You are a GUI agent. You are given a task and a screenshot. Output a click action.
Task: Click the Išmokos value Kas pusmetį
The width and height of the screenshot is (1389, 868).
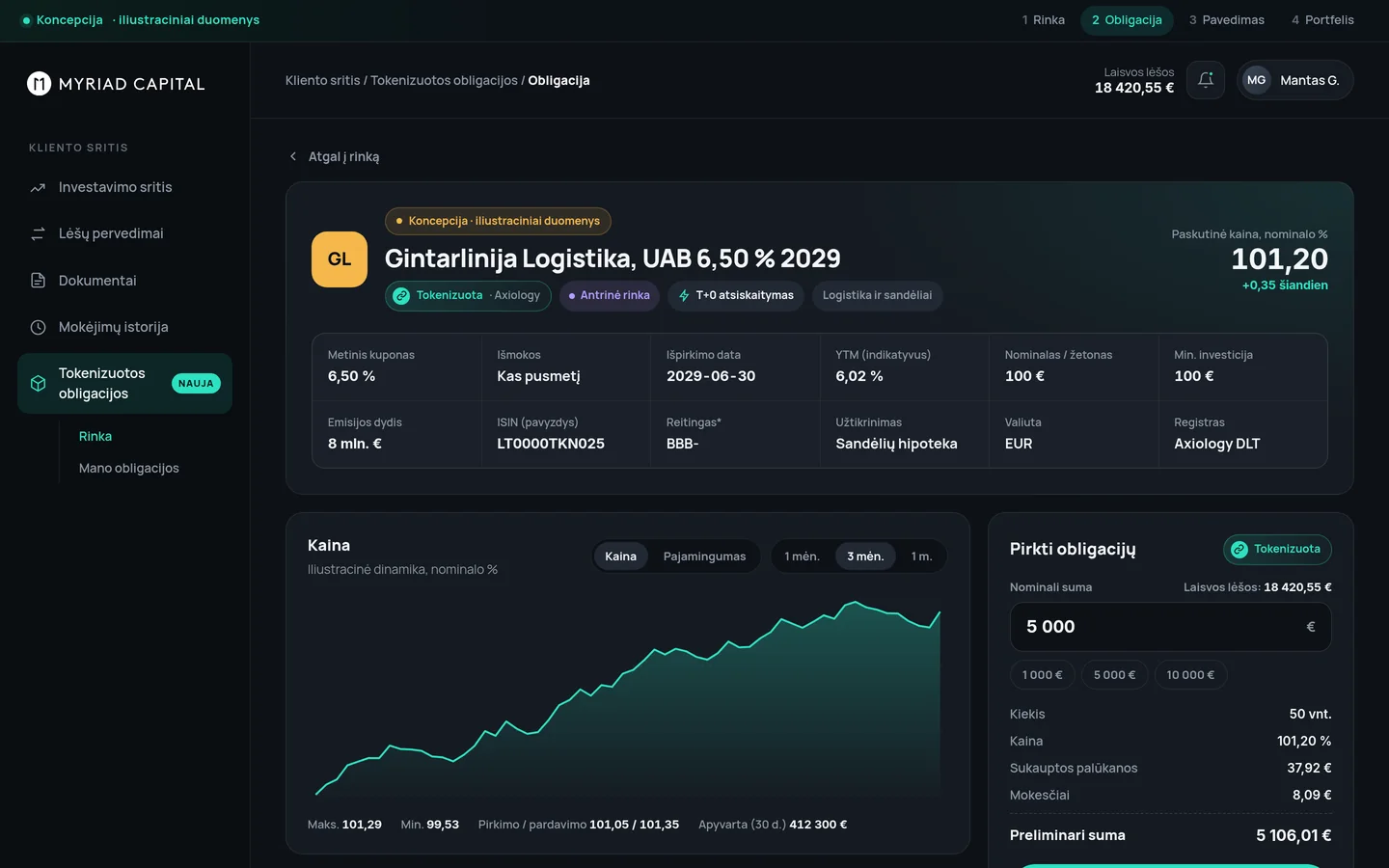pos(538,376)
